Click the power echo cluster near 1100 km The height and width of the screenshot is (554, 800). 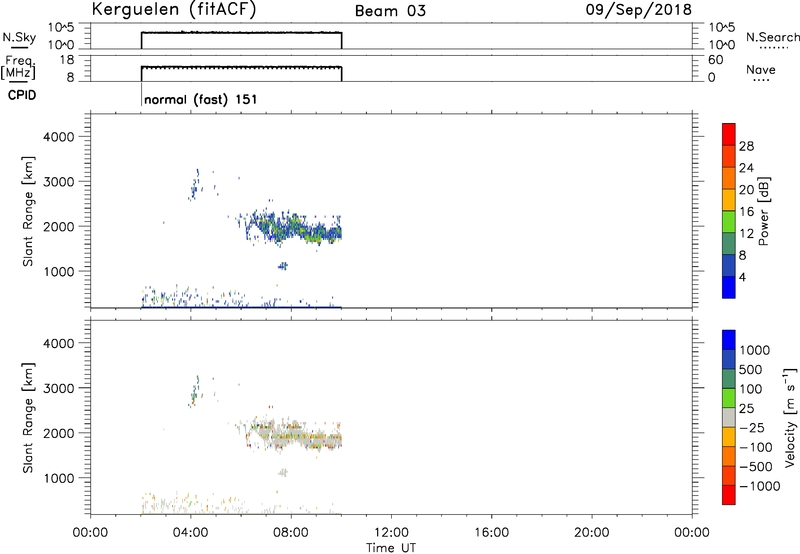tap(283, 265)
